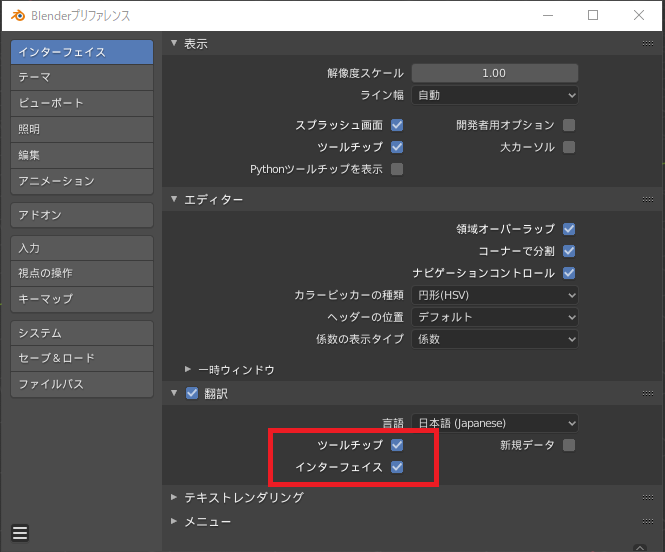Switch to アニメーション tab
Image resolution: width=665 pixels, height=552 pixels.
pyautogui.click(x=82, y=181)
